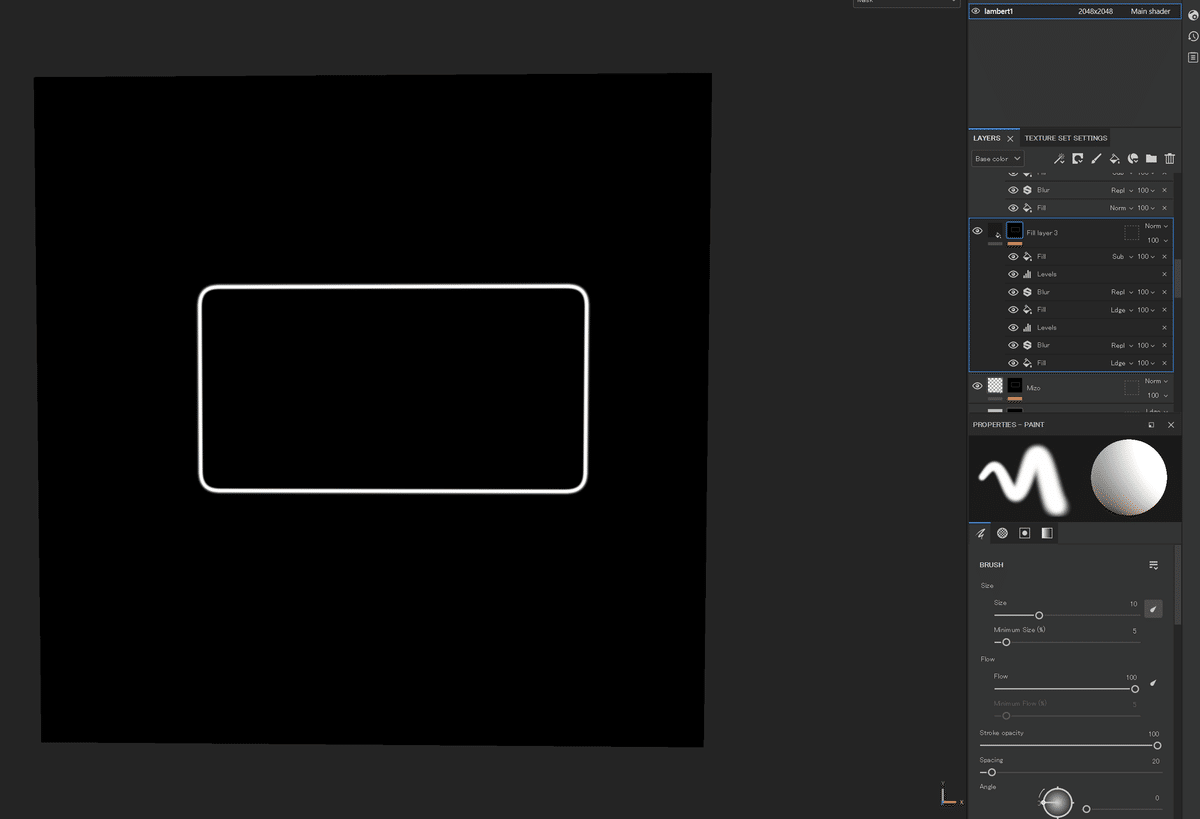
Task: Open Display settings icon in right sidebar
Action: [1193, 14]
